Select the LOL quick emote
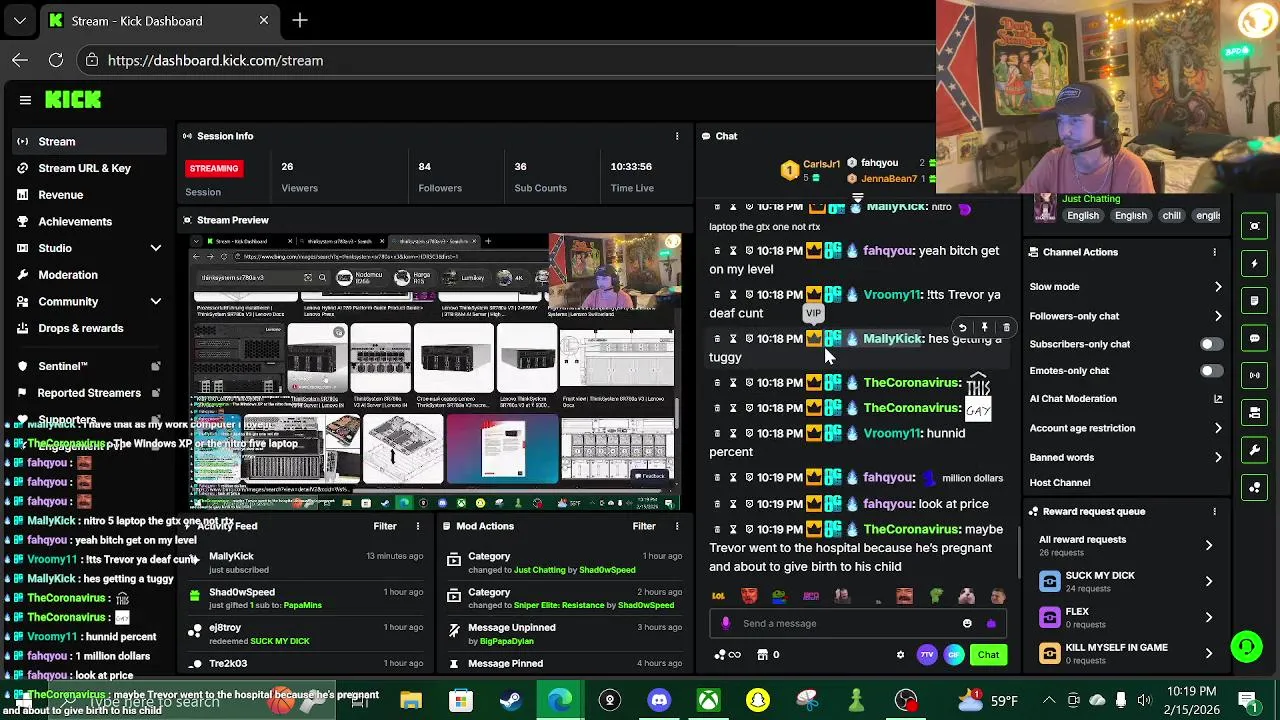 (x=718, y=596)
